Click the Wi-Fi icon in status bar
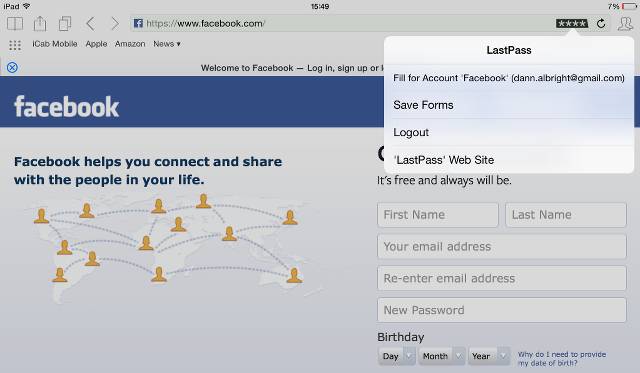The image size is (640, 373). [x=27, y=6]
